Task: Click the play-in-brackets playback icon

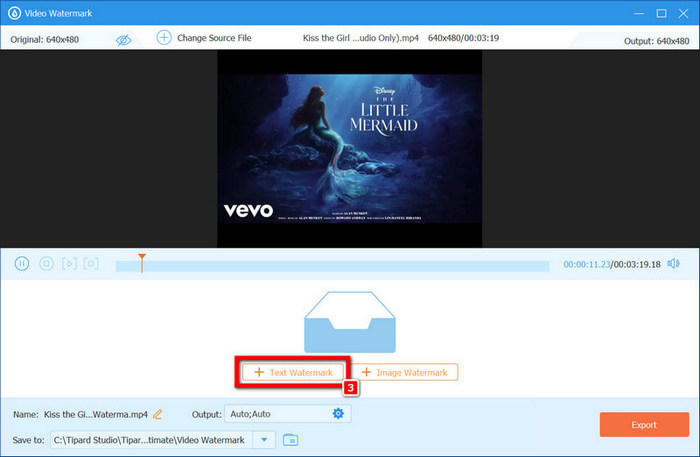Action: point(69,264)
